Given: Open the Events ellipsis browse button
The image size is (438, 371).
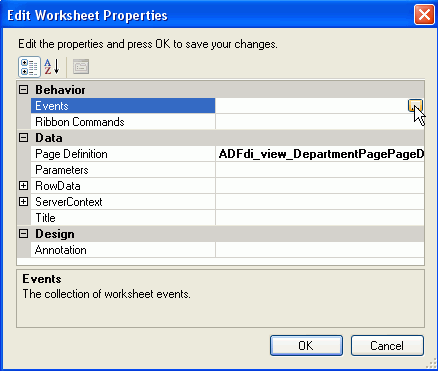Looking at the screenshot, I should [415, 106].
